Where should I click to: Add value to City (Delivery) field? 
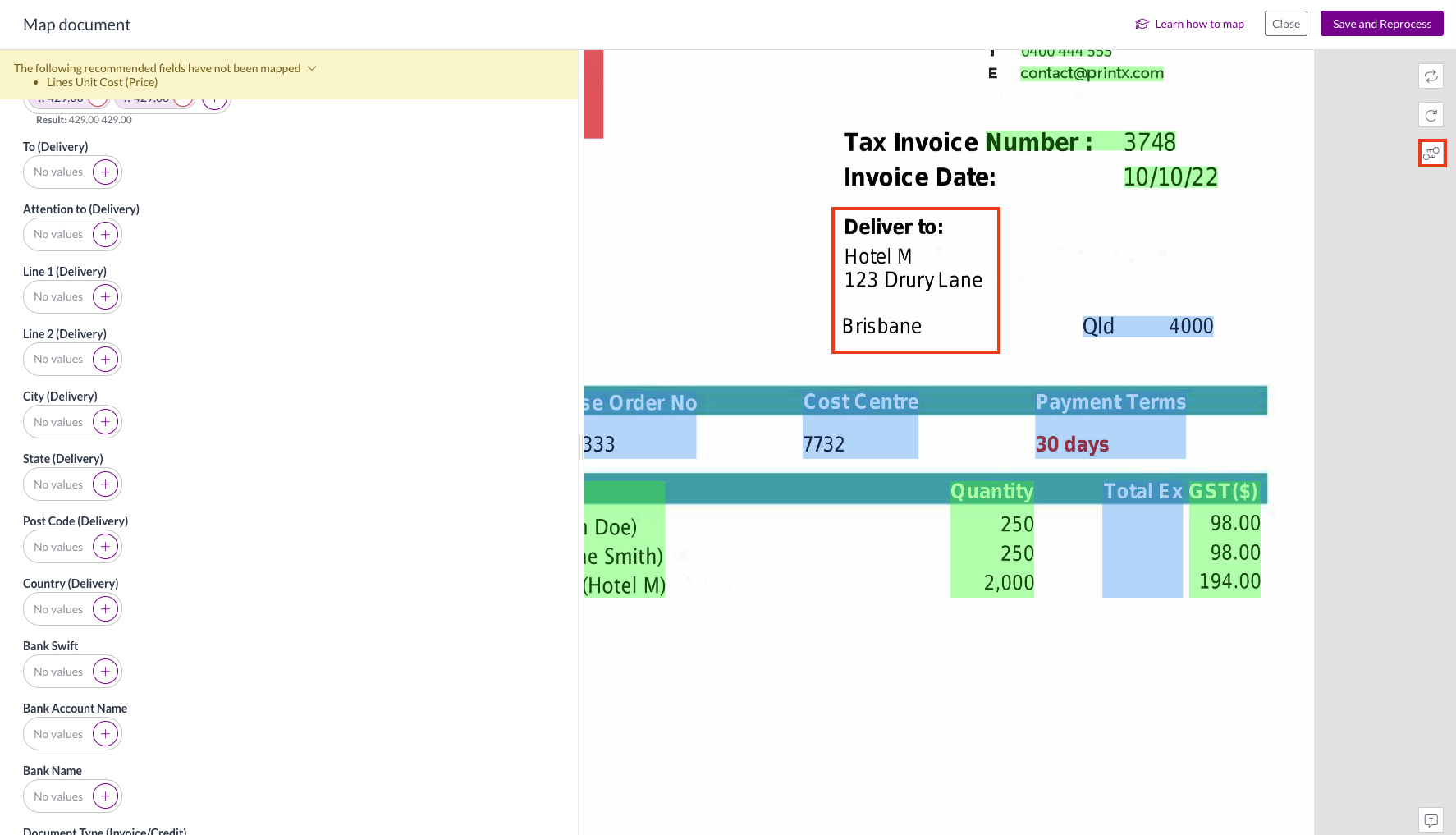click(106, 422)
